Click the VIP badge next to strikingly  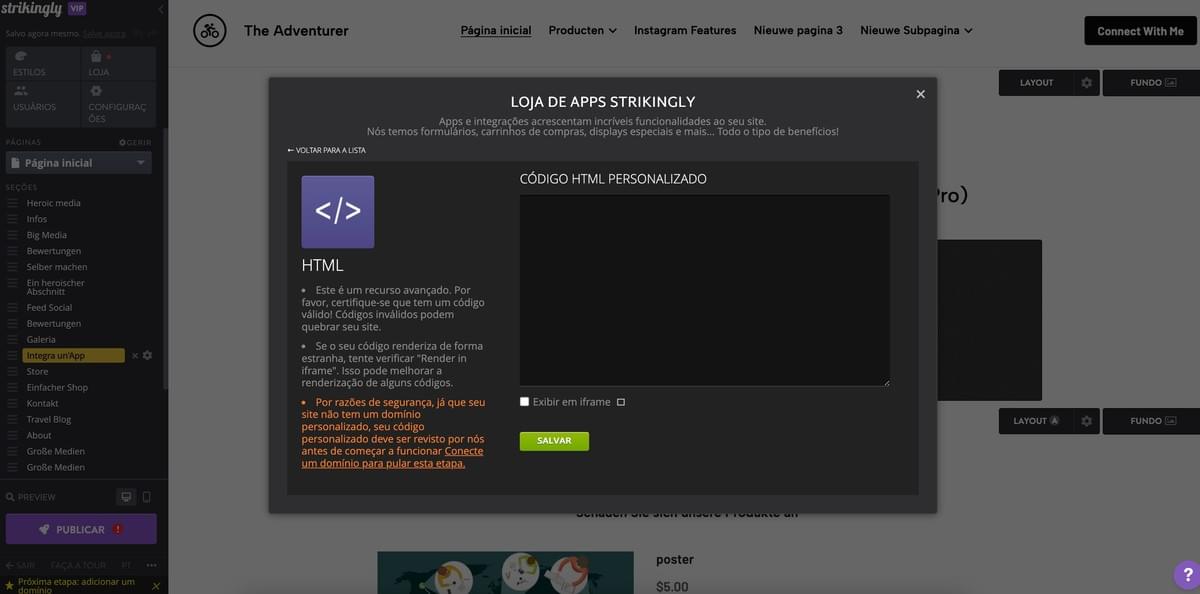(77, 9)
